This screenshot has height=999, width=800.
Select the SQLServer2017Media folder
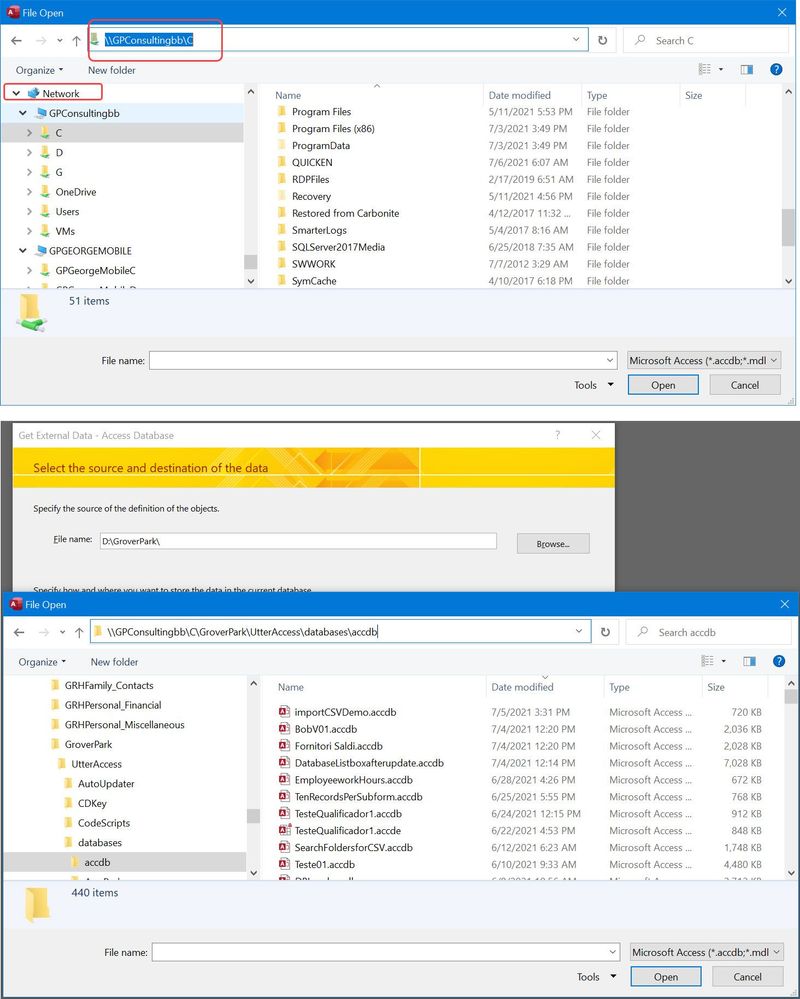[x=338, y=247]
